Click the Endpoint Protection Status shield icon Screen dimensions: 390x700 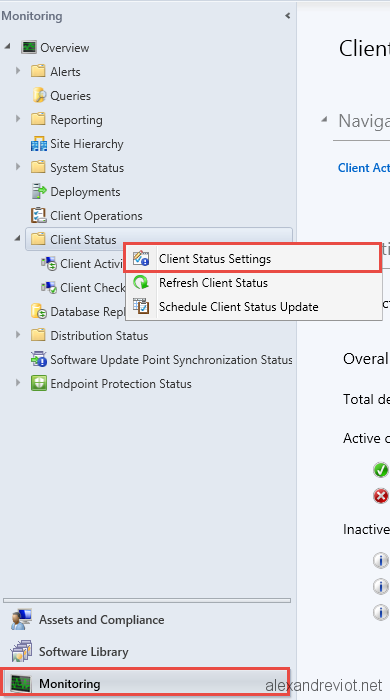pos(39,383)
